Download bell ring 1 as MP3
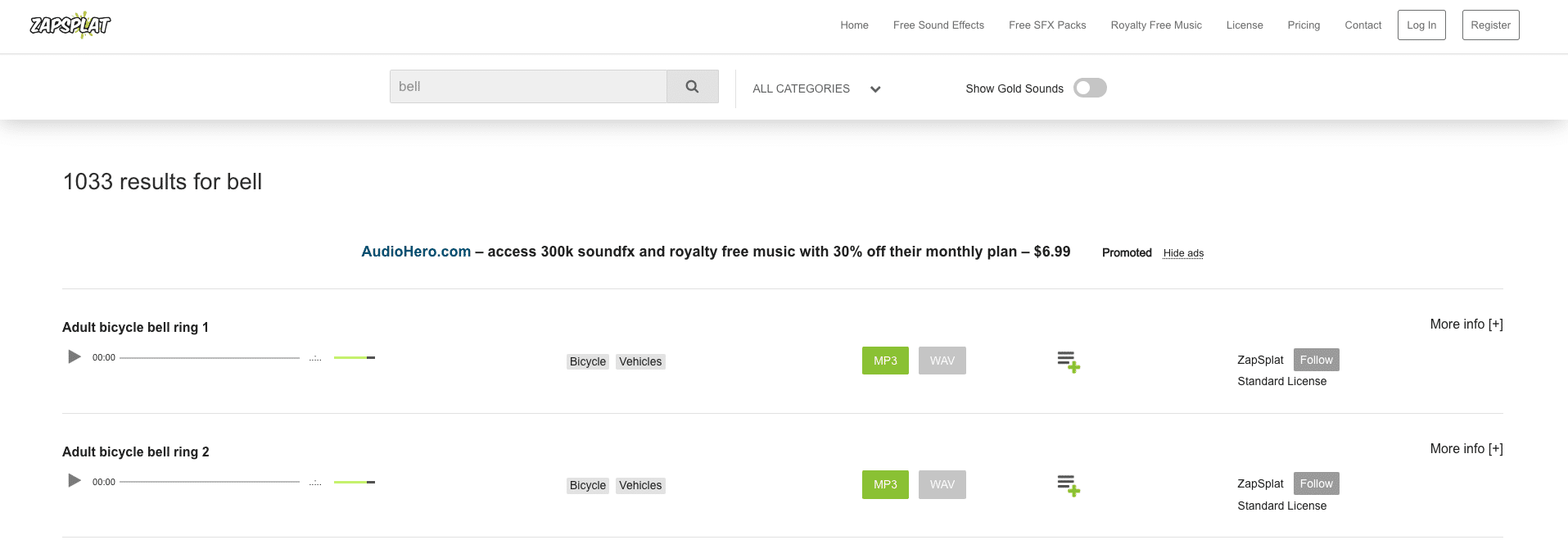This screenshot has height=540, width=1568. point(885,361)
